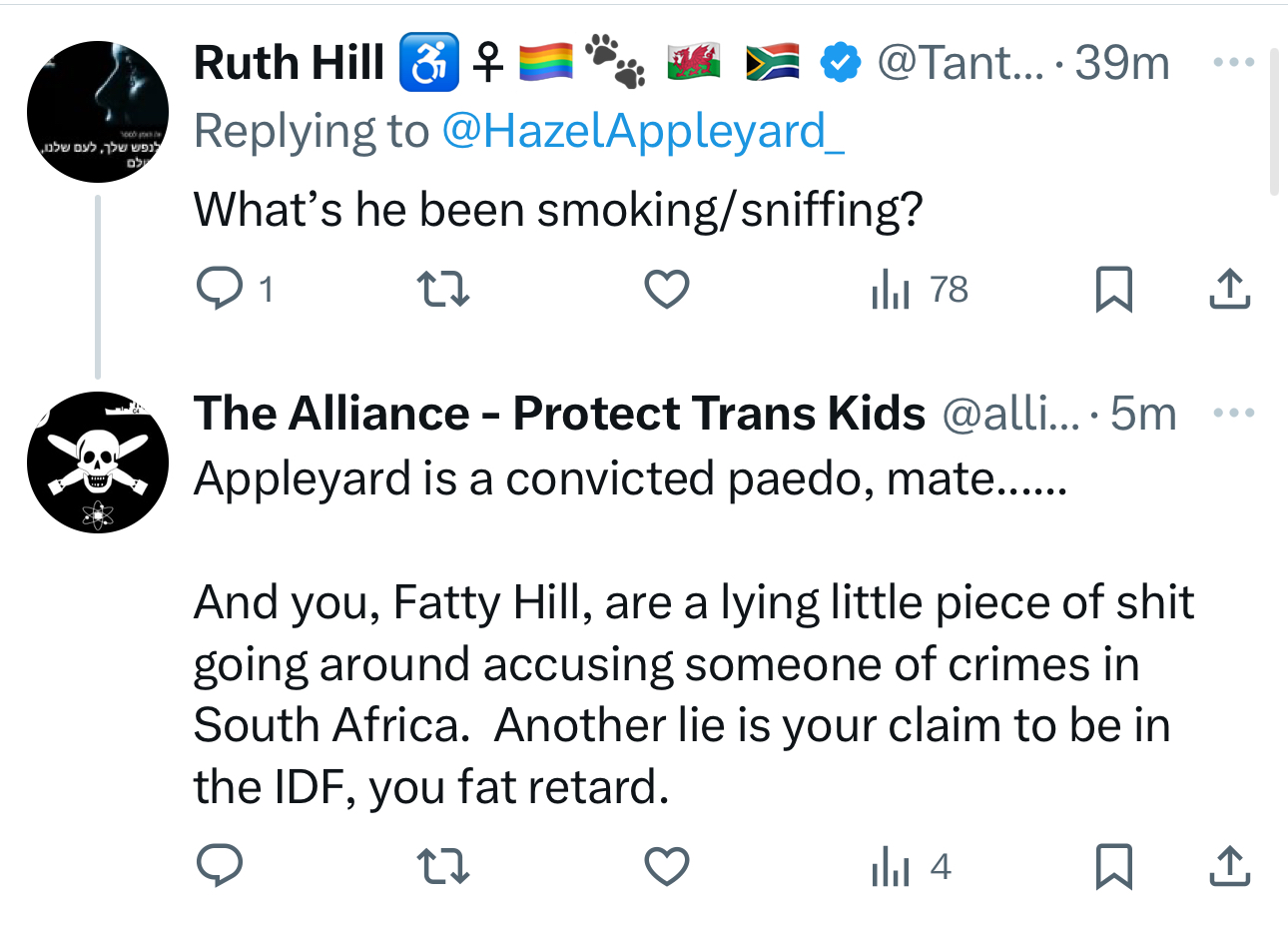Screen dimensions: 1288x927
Task: Like Ruth Hill's tweet
Action: point(666,289)
